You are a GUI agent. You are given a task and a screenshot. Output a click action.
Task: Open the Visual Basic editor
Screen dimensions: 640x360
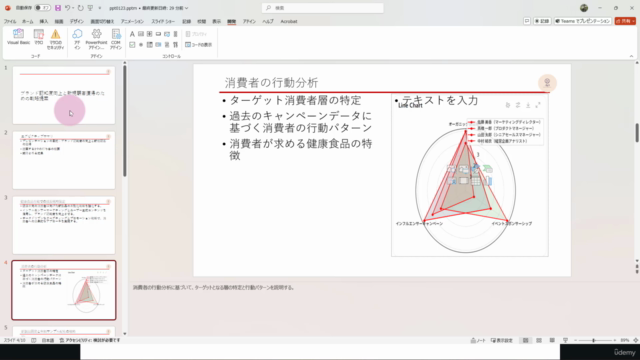pyautogui.click(x=18, y=37)
